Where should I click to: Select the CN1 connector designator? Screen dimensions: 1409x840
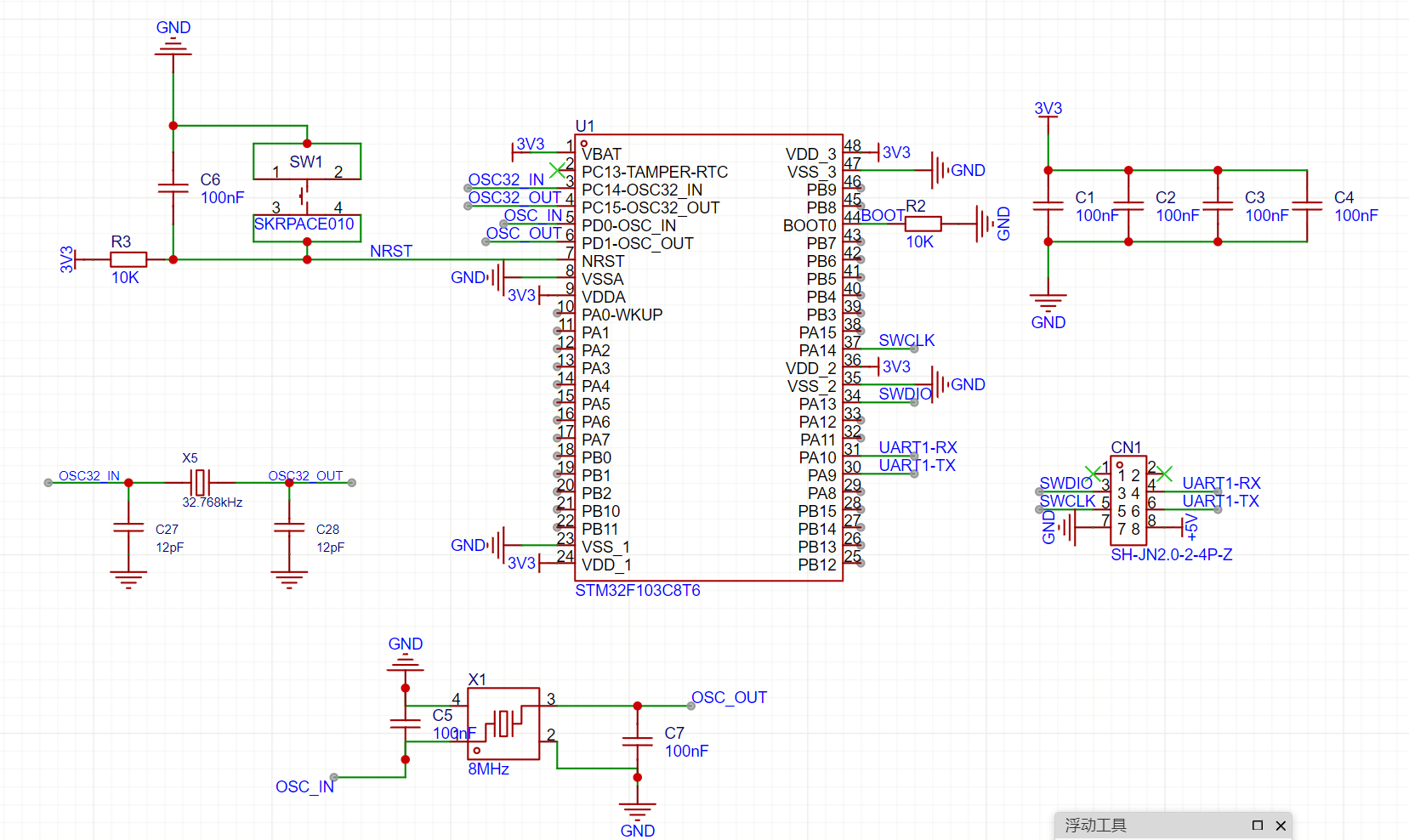click(x=1126, y=447)
